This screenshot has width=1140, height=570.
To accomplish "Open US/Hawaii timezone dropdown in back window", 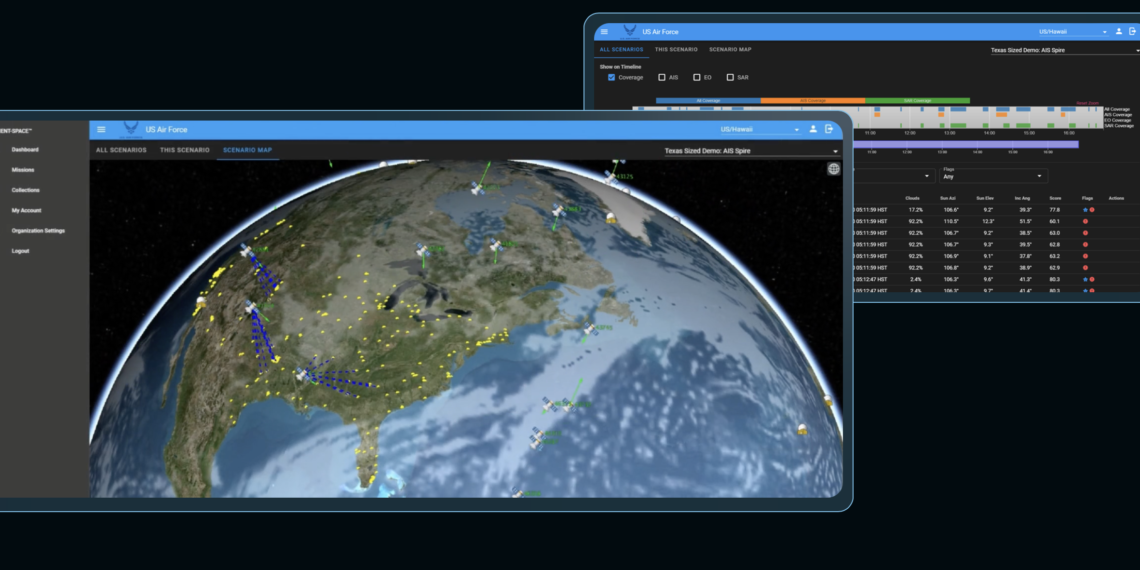I will (1072, 32).
